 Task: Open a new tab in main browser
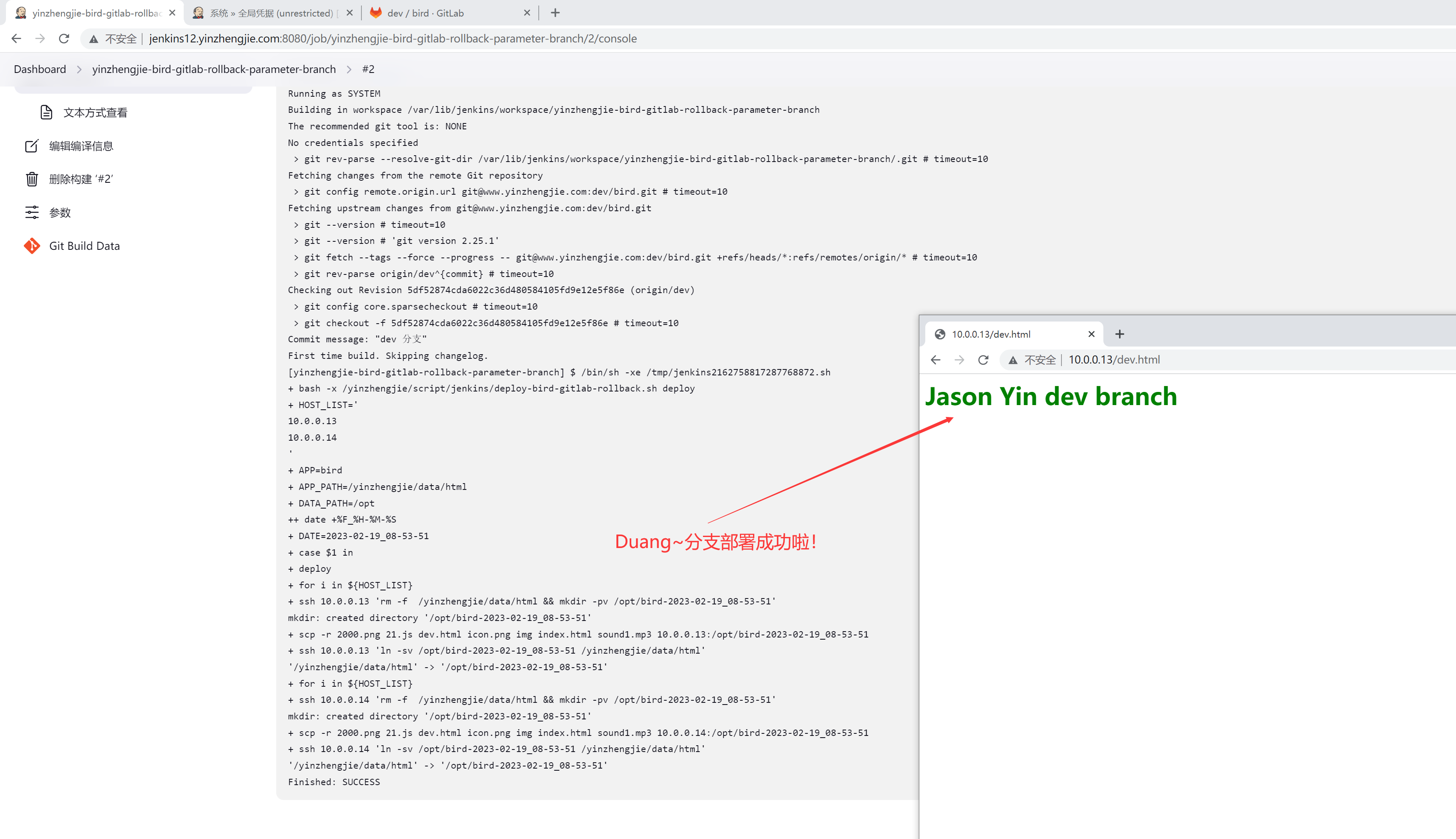pos(555,13)
